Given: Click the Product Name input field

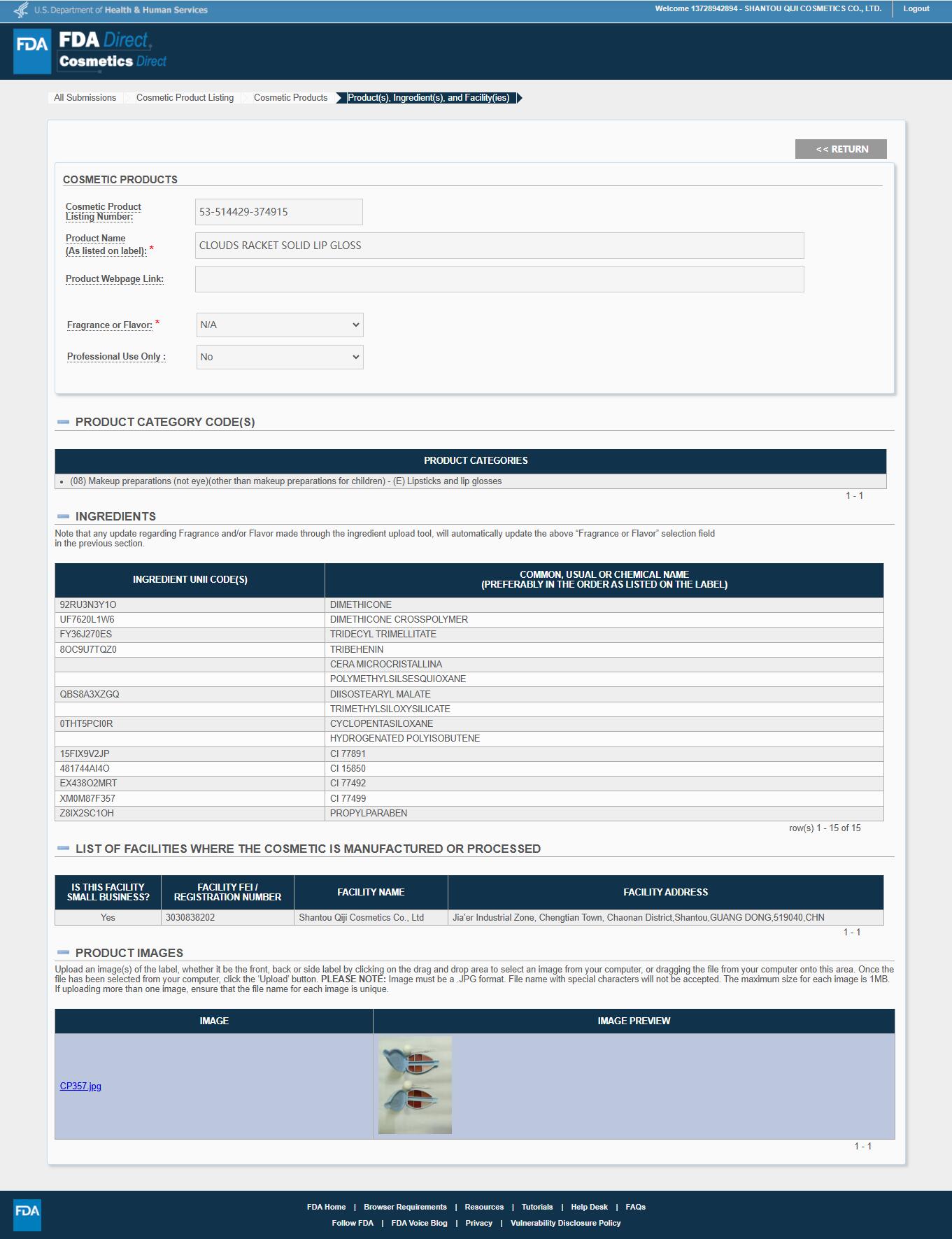Looking at the screenshot, I should (x=499, y=246).
